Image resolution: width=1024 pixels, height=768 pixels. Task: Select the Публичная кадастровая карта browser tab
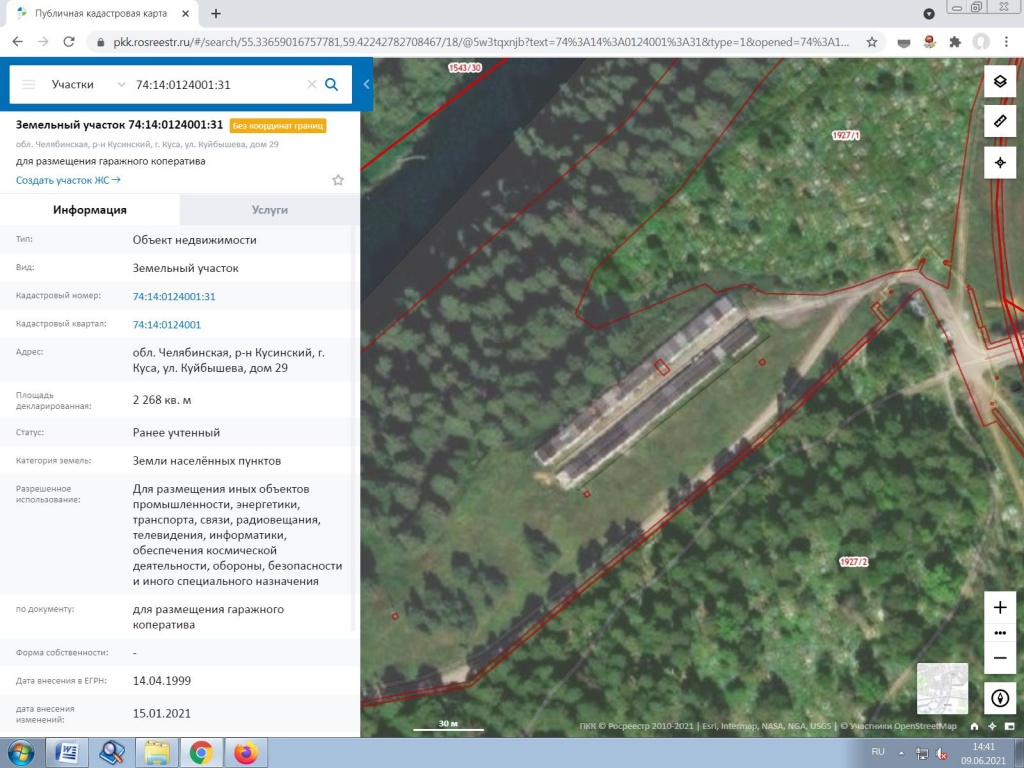(101, 13)
